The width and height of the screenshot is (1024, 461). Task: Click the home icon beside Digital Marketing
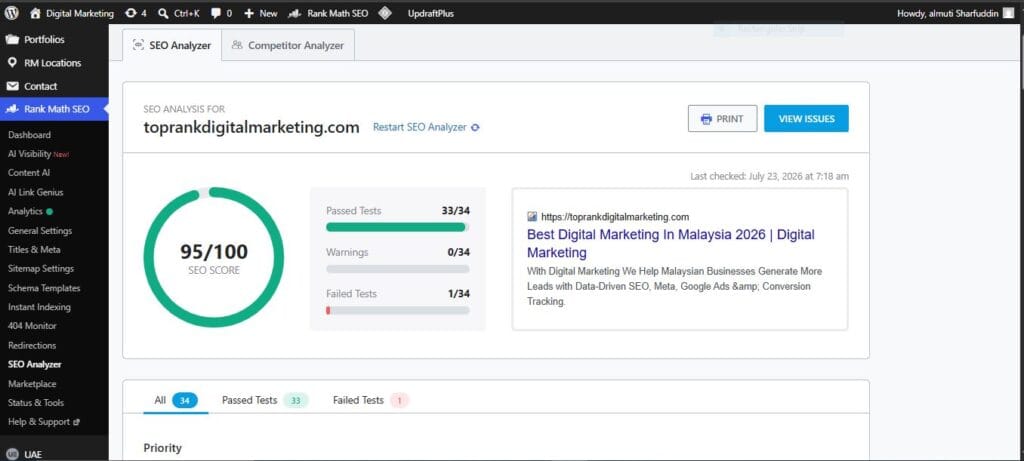click(35, 13)
